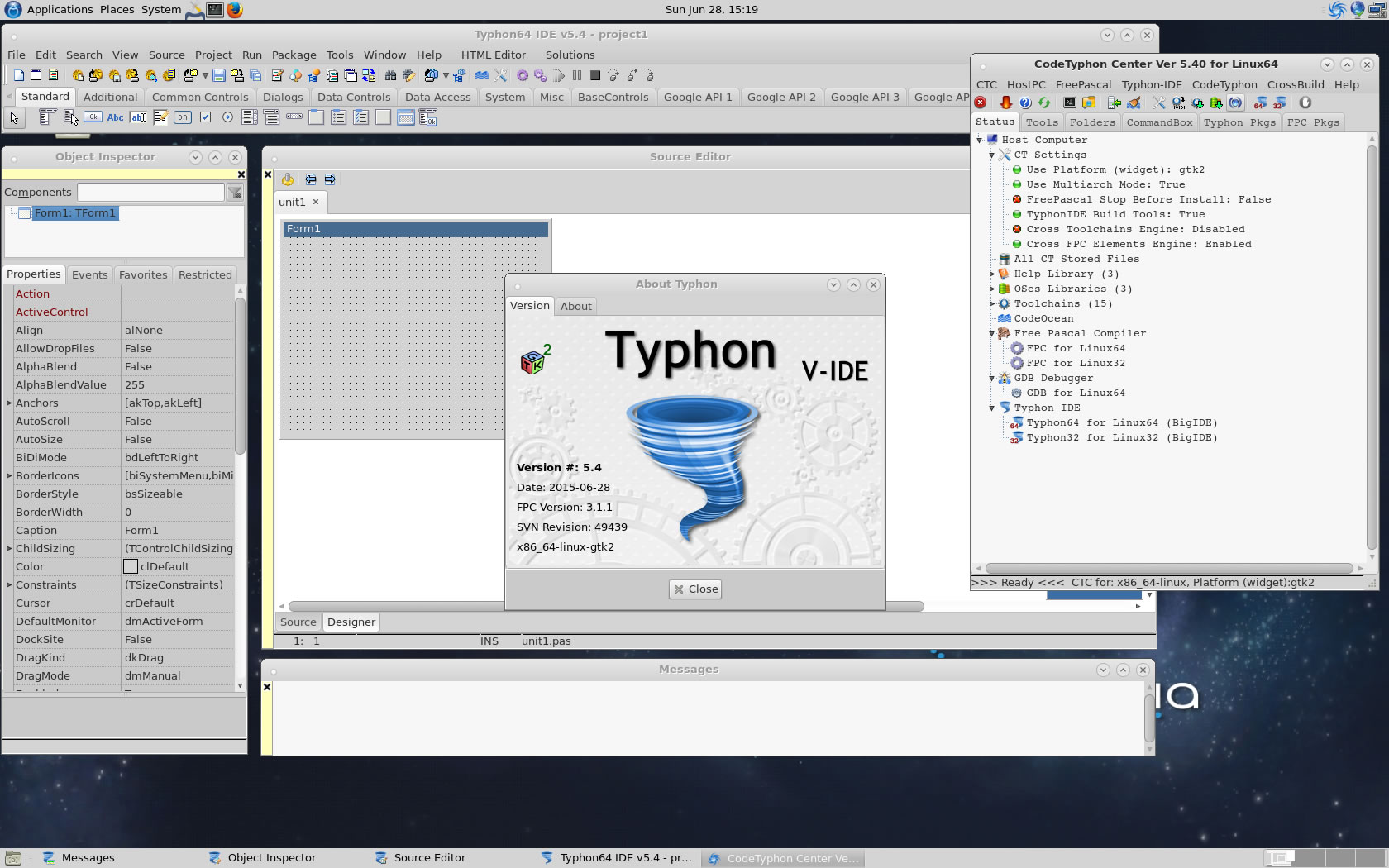Open the CrossBuild menu in CodeTyphon Center
The width and height of the screenshot is (1389, 868).
pos(1296,85)
